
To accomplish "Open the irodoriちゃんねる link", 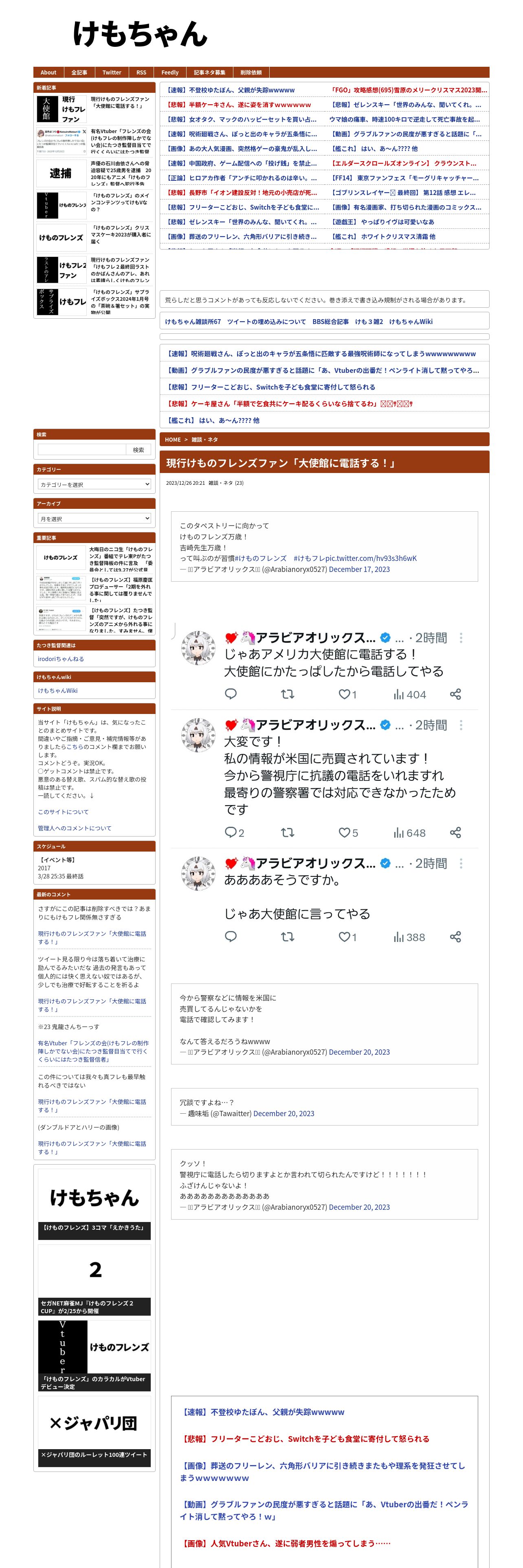I will point(61,659).
